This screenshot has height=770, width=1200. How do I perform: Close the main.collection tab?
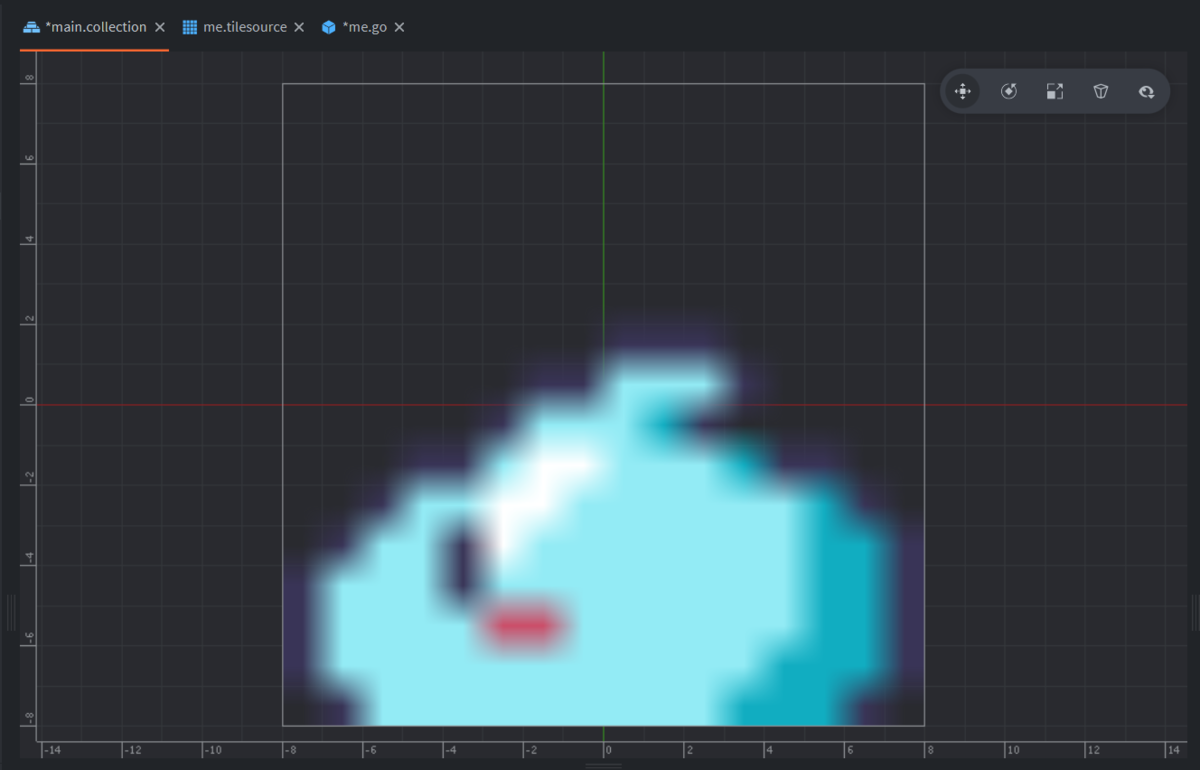click(x=160, y=27)
